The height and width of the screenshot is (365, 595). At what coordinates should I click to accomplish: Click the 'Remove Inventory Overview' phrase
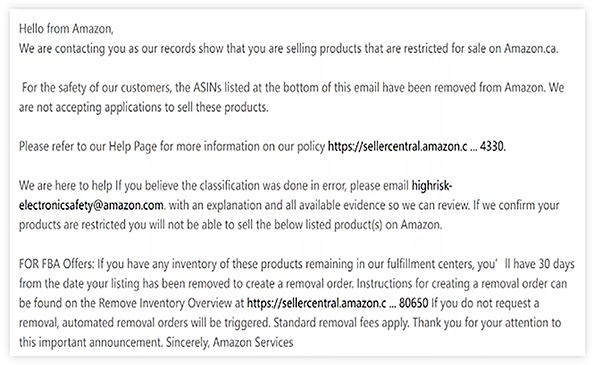point(165,303)
